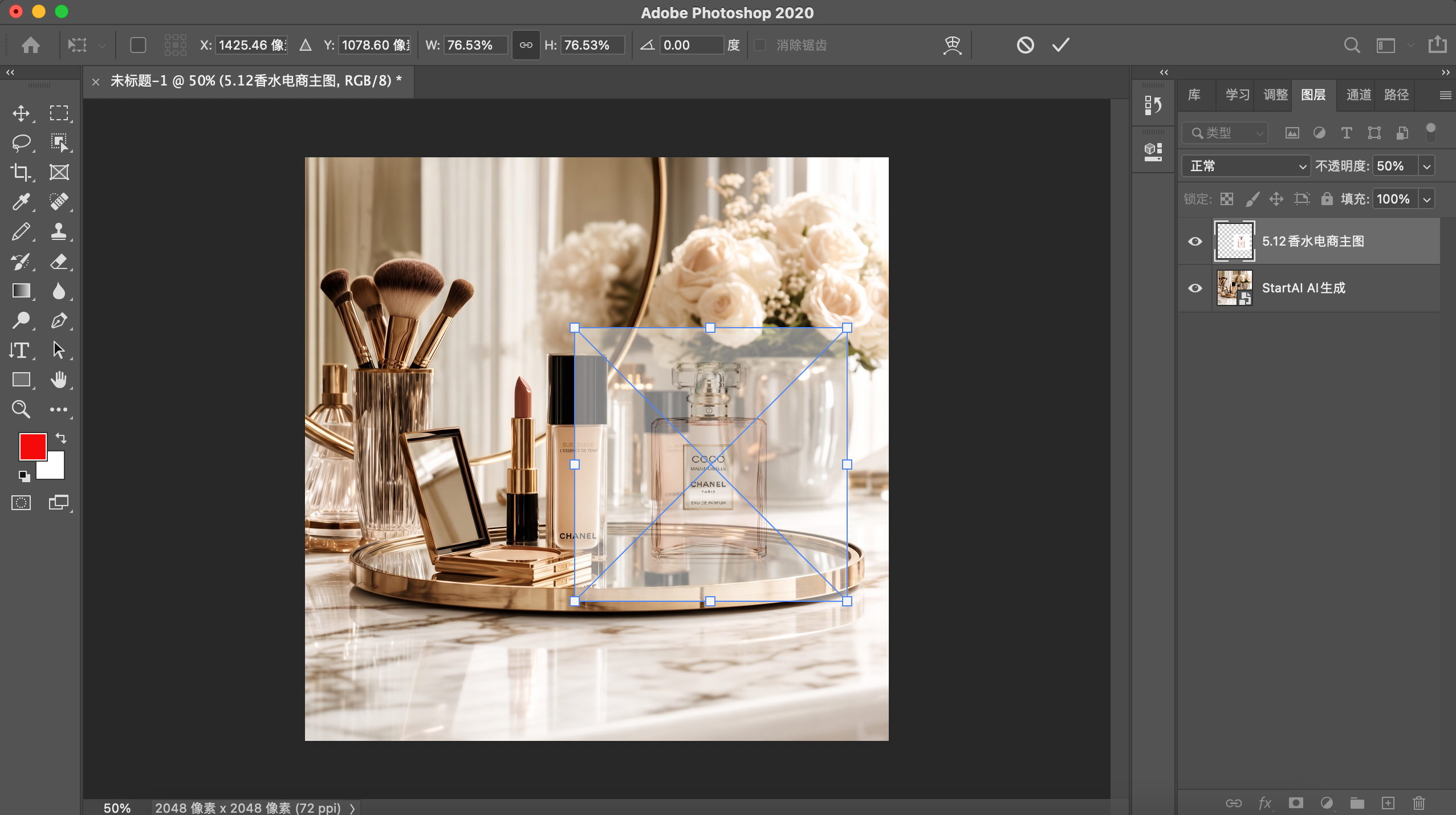Commit the transform with the checkmark
1456x815 pixels.
[1060, 45]
